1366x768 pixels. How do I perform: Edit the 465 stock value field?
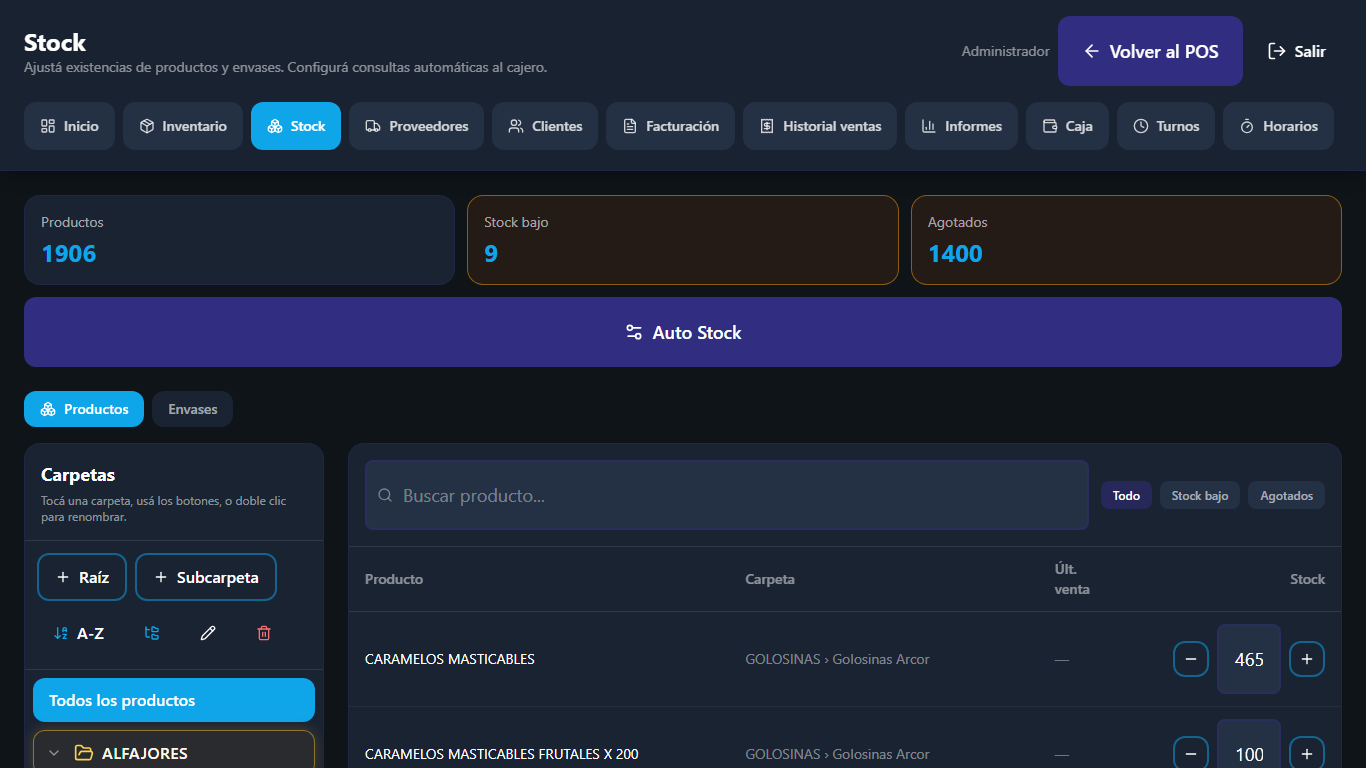coord(1249,659)
